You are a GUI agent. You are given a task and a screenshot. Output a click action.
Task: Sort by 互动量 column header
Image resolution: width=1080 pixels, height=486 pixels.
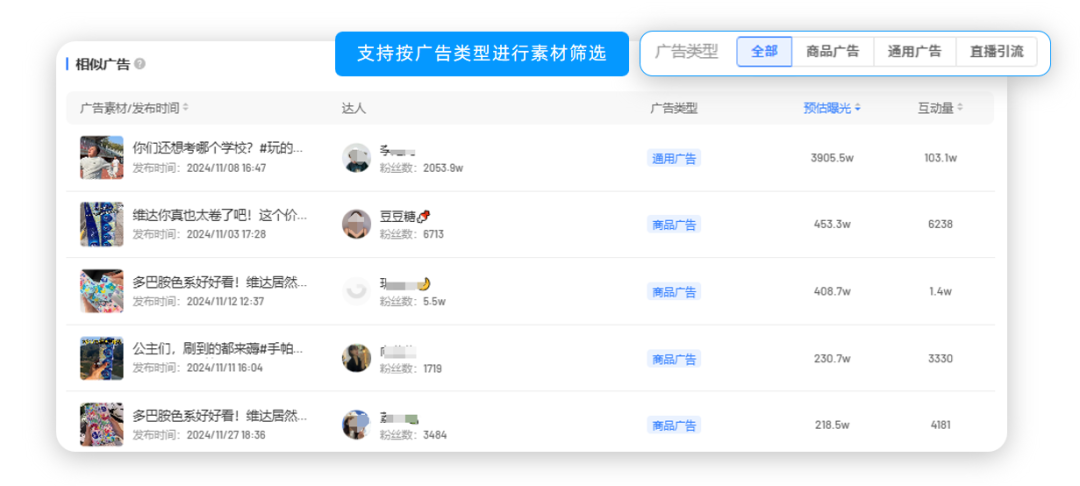click(x=940, y=108)
